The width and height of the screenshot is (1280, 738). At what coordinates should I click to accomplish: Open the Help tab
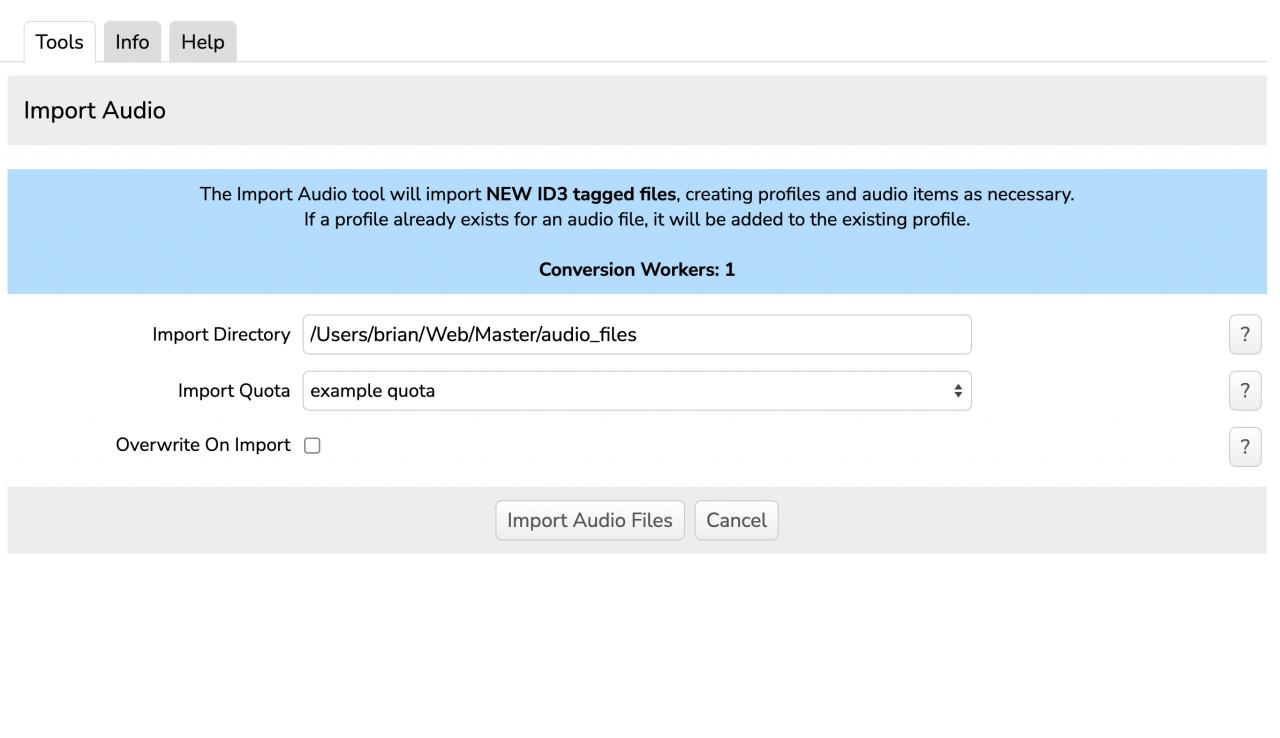[202, 42]
